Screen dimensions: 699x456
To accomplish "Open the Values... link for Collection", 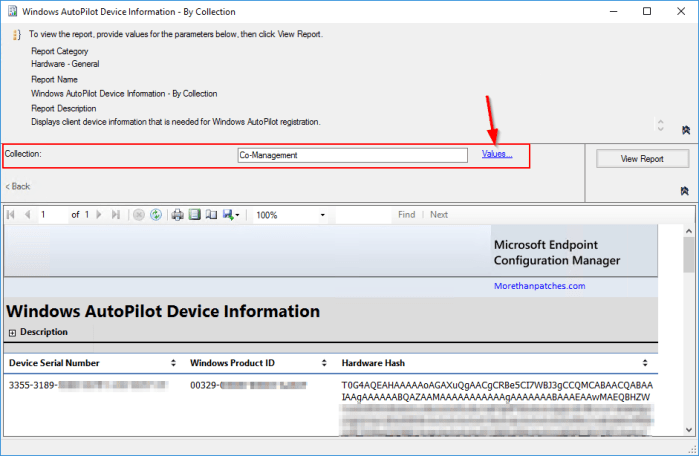I will point(496,154).
